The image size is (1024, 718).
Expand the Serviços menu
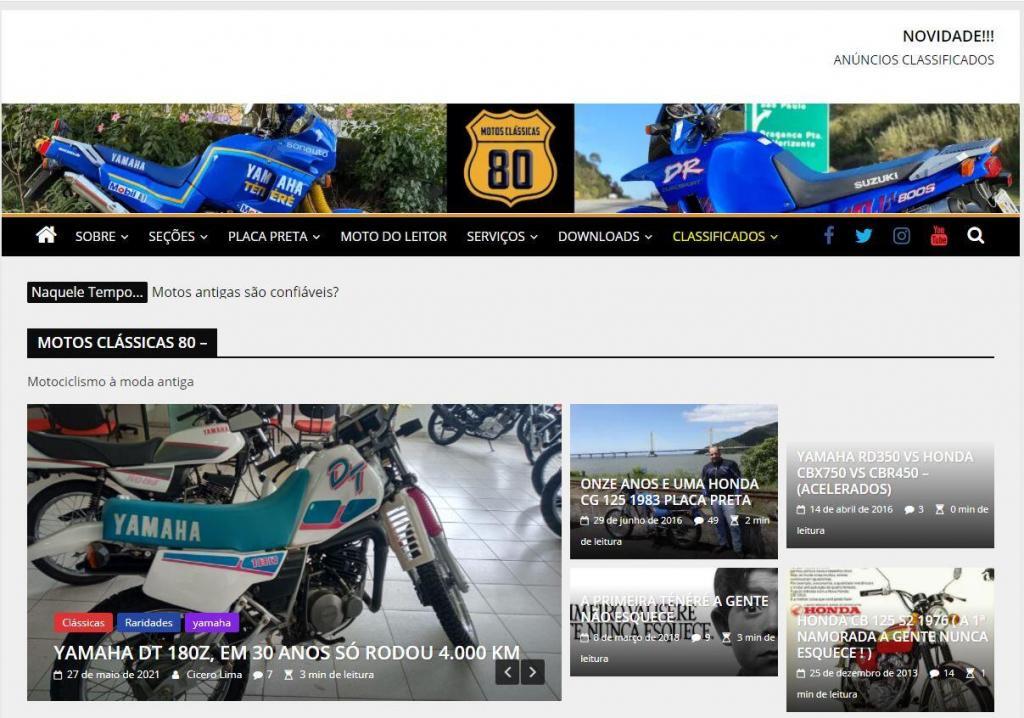(502, 237)
